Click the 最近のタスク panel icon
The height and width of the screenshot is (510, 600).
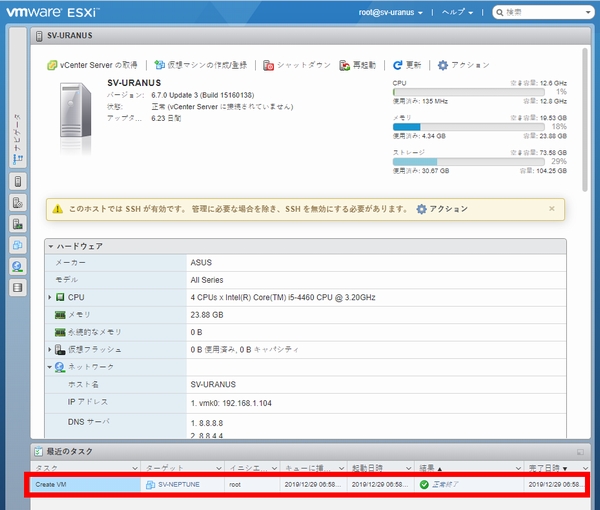point(38,451)
